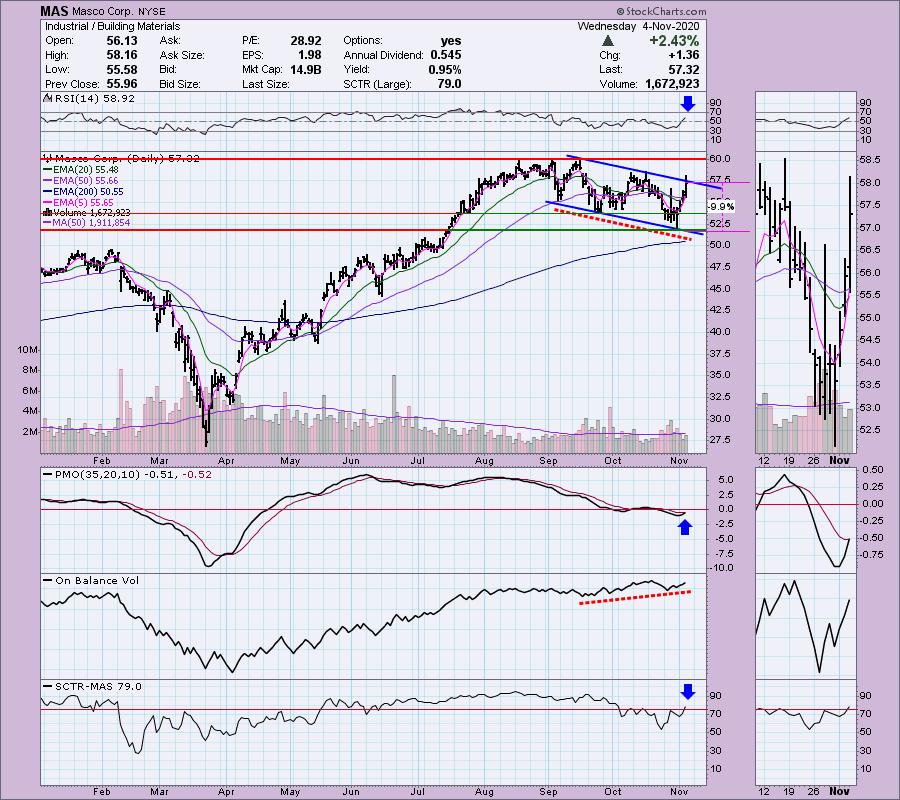Click the 60.0 price axis label
Viewport: 900px width, 800px height.
(720, 159)
